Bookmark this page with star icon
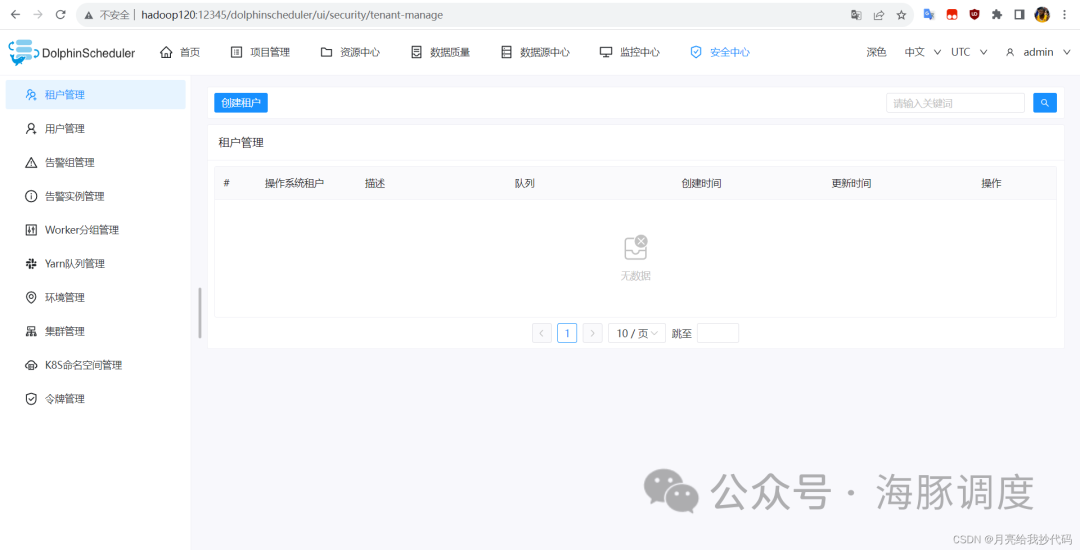This screenshot has height=550, width=1080. 901,14
